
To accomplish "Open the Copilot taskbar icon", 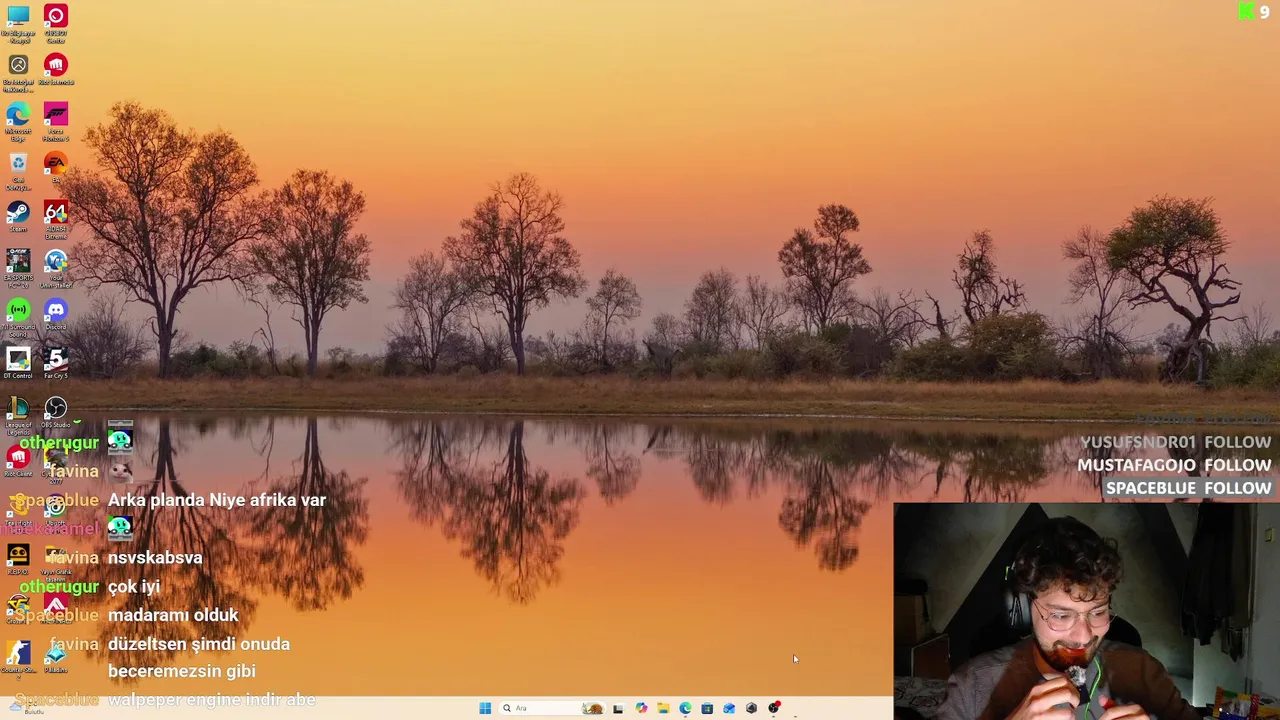I will [641, 708].
